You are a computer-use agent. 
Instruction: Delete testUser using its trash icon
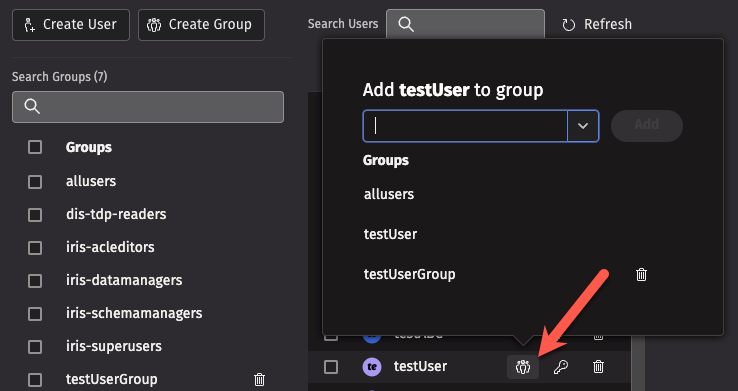[x=598, y=367]
